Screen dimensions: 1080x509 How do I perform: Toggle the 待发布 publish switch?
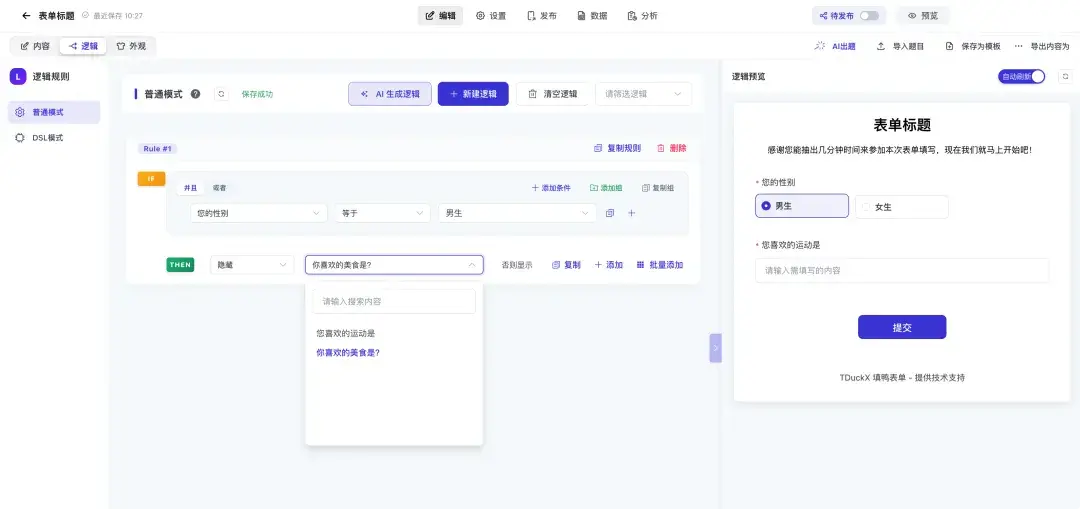click(x=869, y=16)
